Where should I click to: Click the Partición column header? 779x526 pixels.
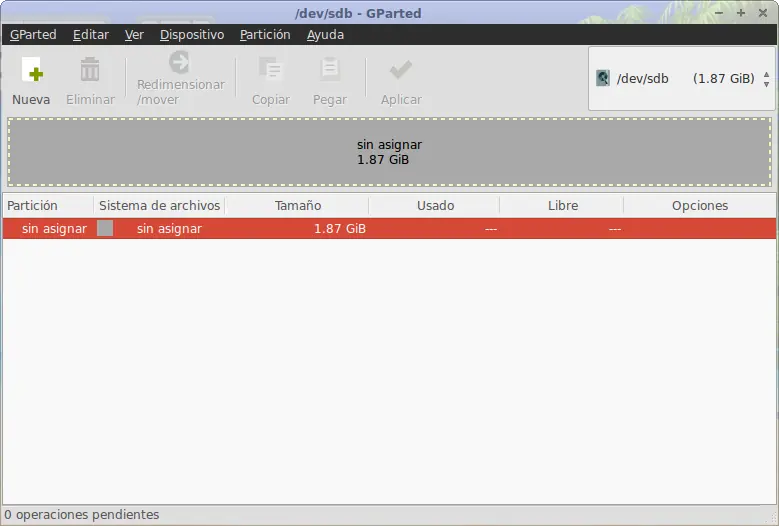pyautogui.click(x=48, y=206)
